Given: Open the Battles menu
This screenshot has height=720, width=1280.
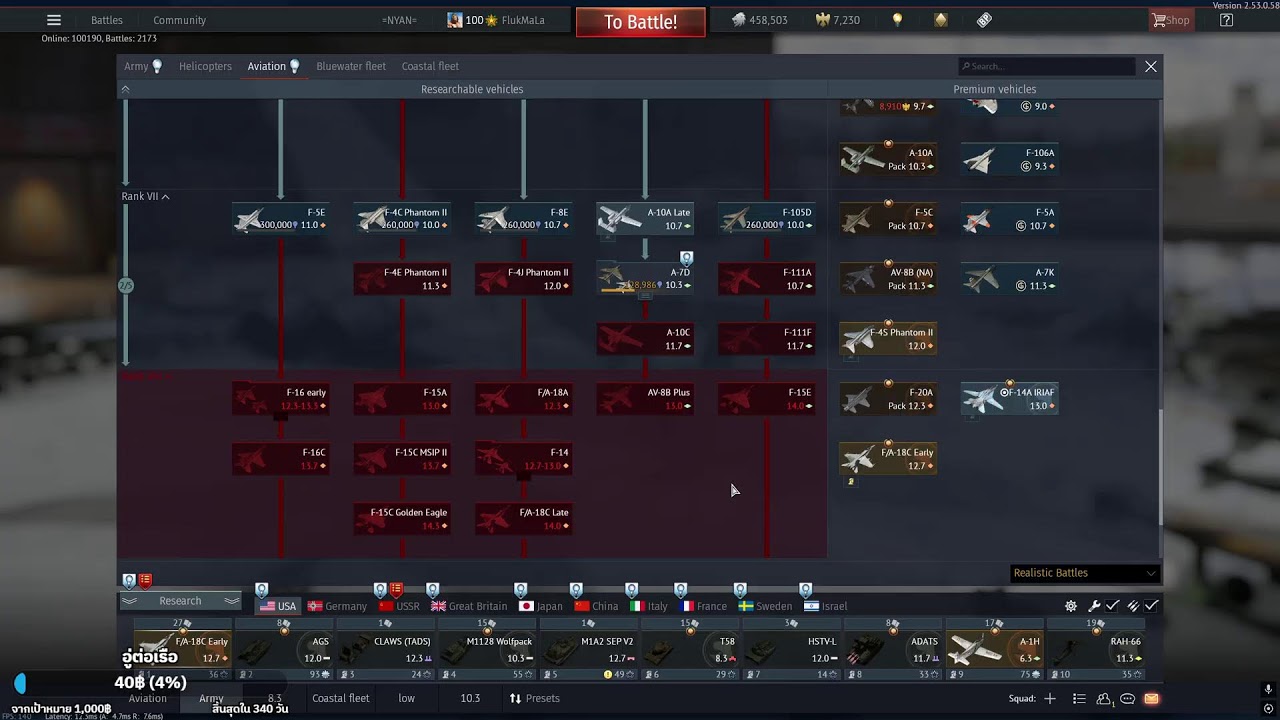Looking at the screenshot, I should click(x=107, y=20).
